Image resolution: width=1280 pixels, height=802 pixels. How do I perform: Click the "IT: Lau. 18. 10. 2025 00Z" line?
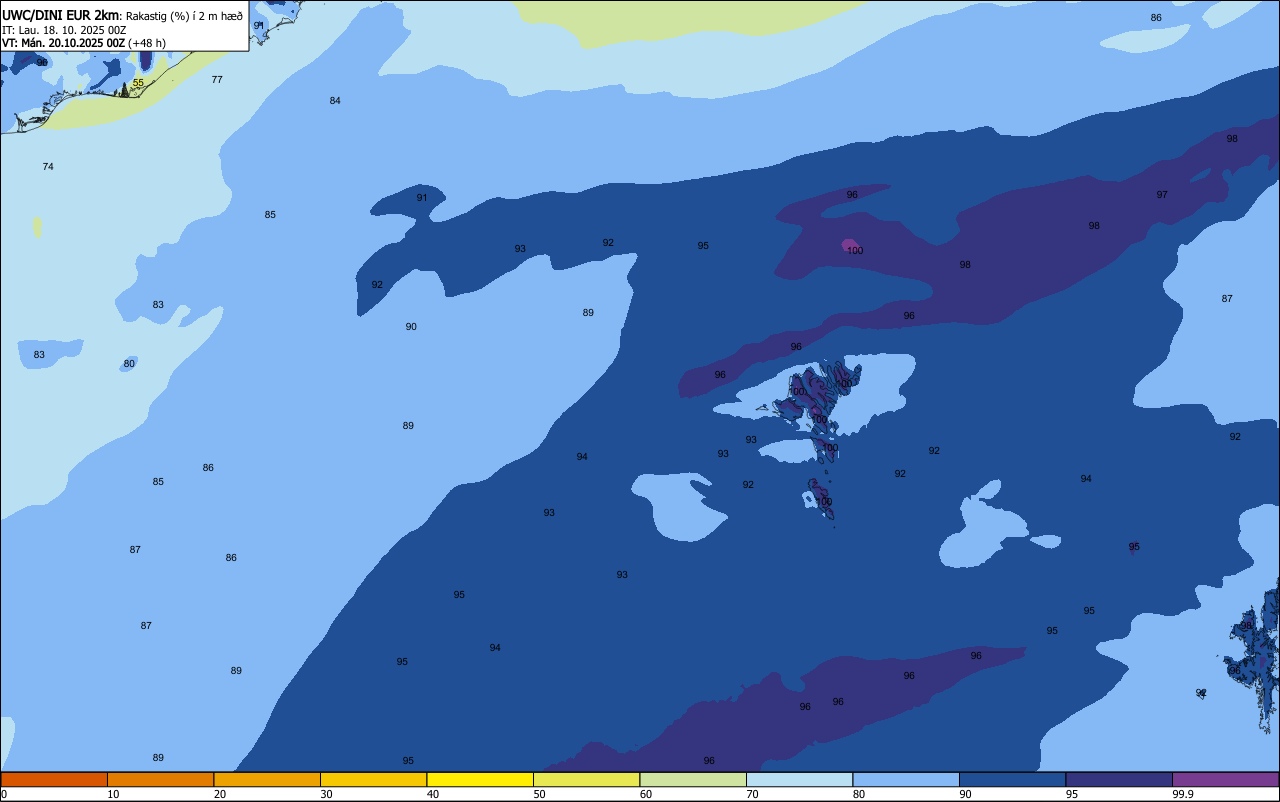click(64, 29)
